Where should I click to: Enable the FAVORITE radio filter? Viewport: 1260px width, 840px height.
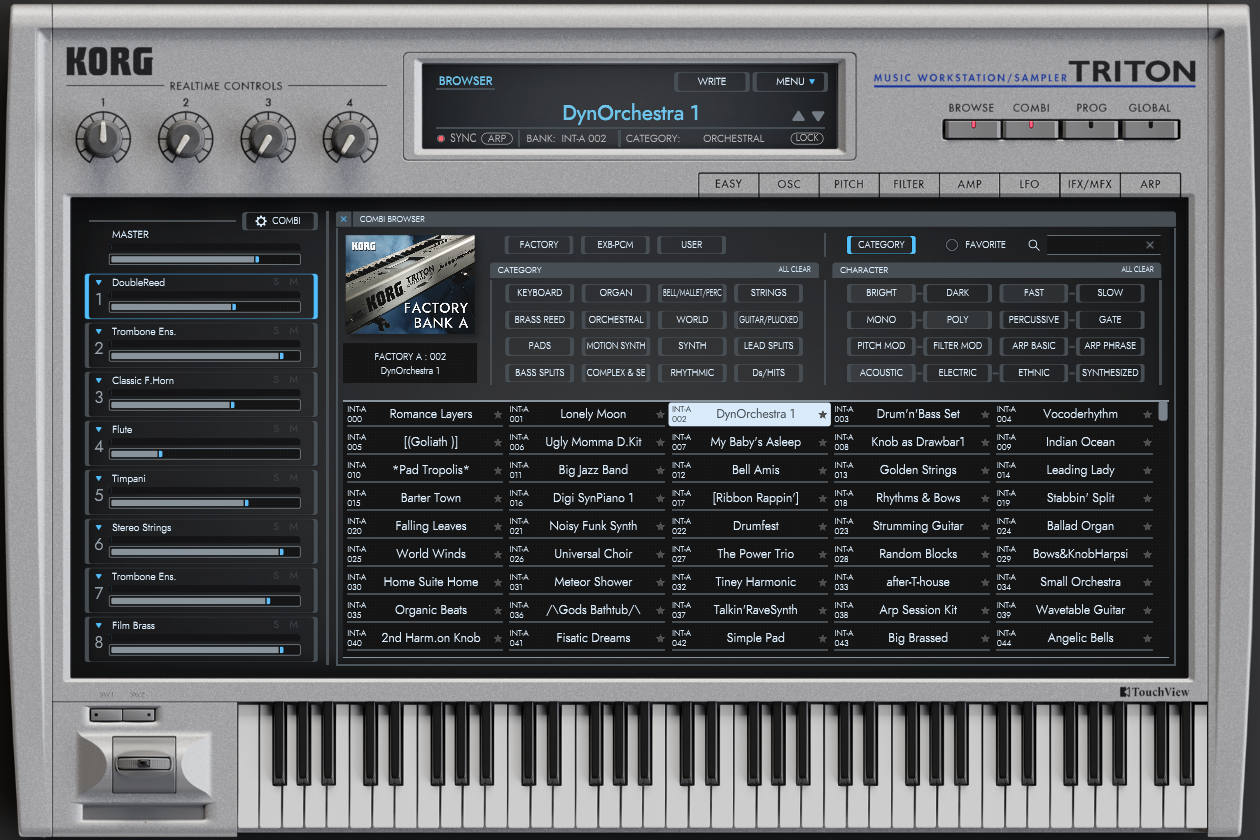coord(952,245)
